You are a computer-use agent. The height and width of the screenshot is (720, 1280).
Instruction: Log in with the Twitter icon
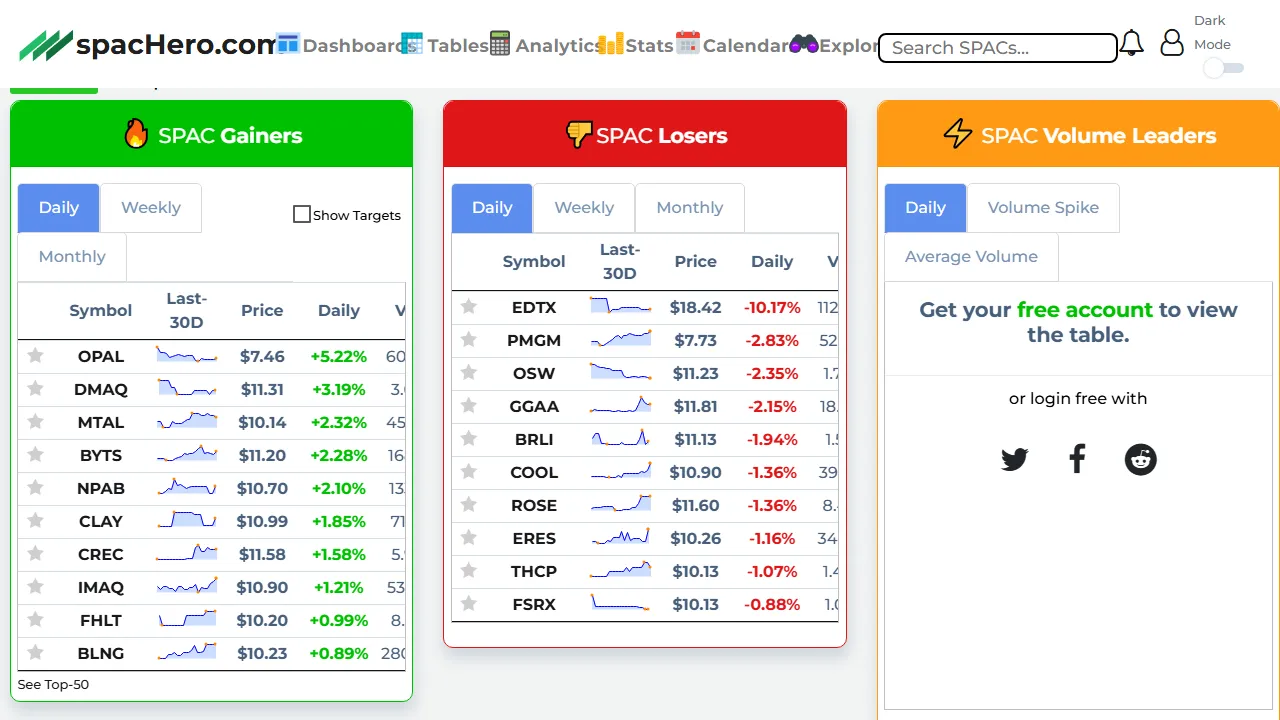tap(1014, 459)
